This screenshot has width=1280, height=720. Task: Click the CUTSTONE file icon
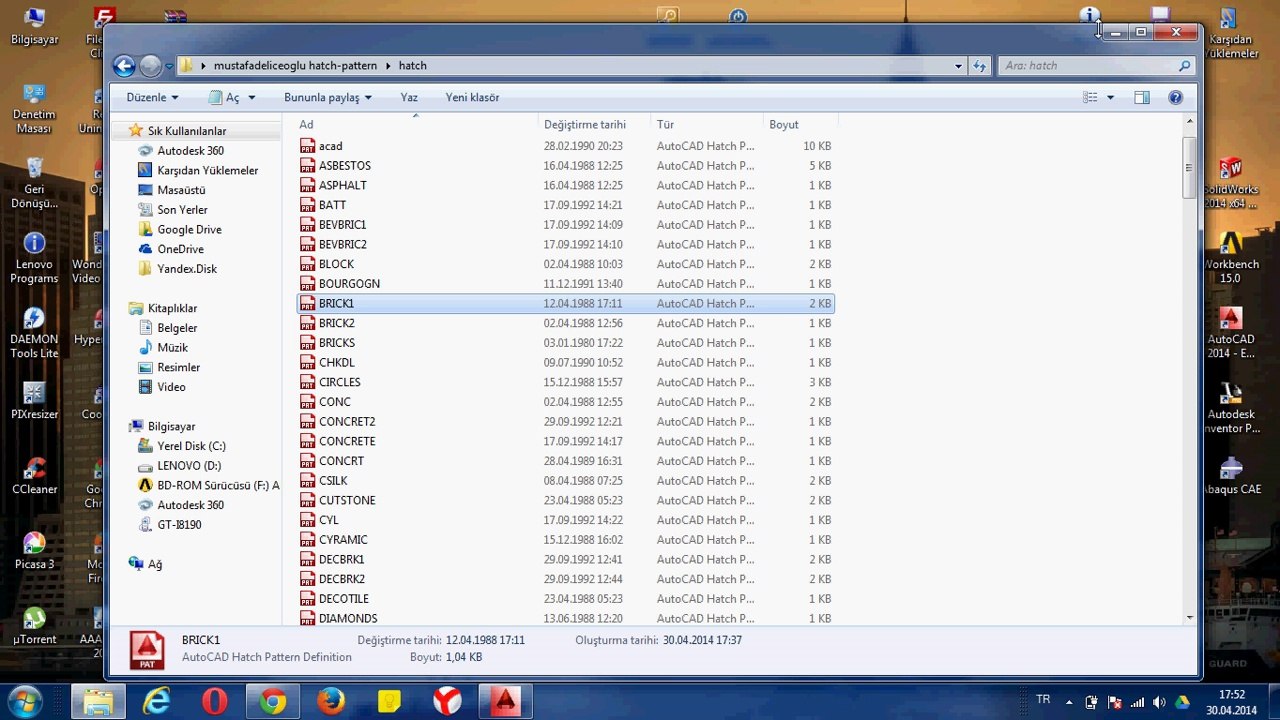[308, 500]
